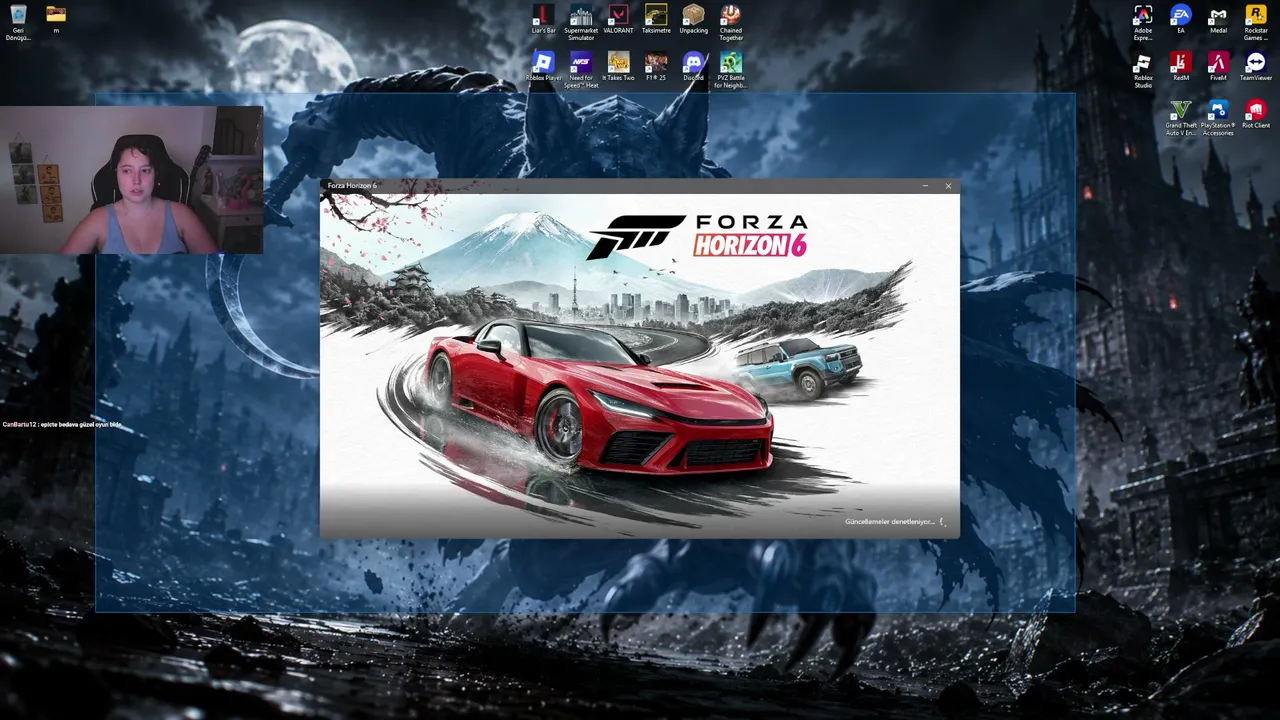Select the Rockstar Games Launcher icon
1280x720 pixels.
tap(1256, 22)
